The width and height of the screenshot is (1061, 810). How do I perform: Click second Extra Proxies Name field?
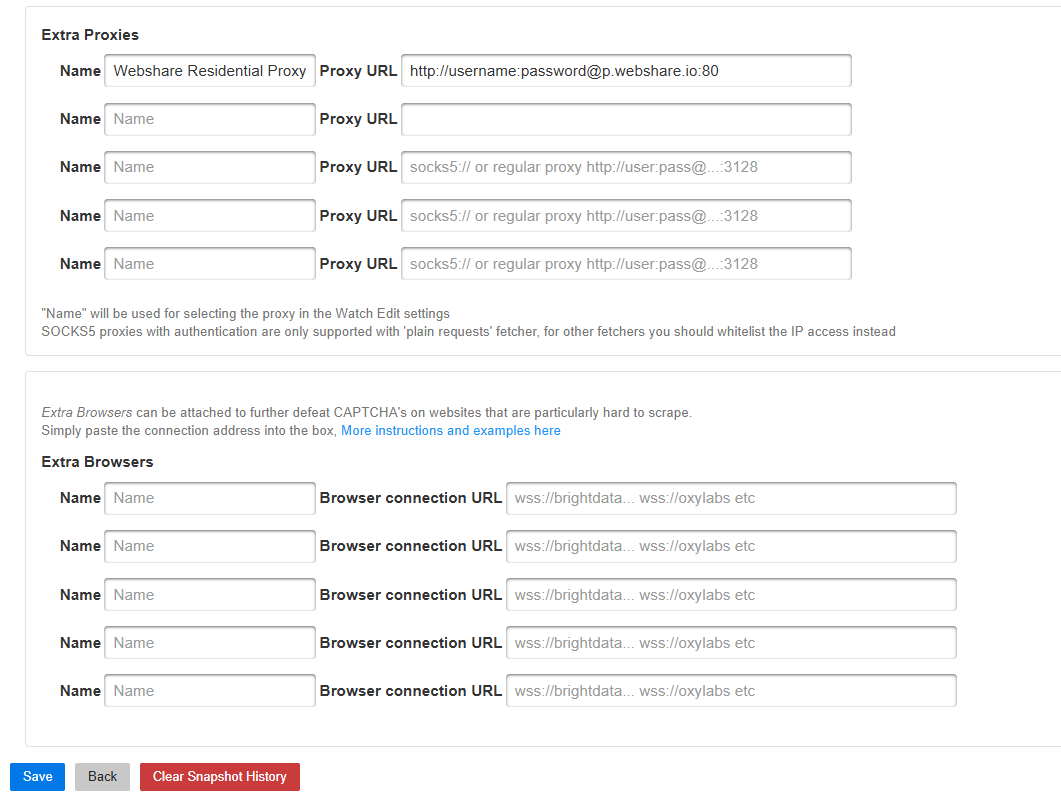(210, 119)
